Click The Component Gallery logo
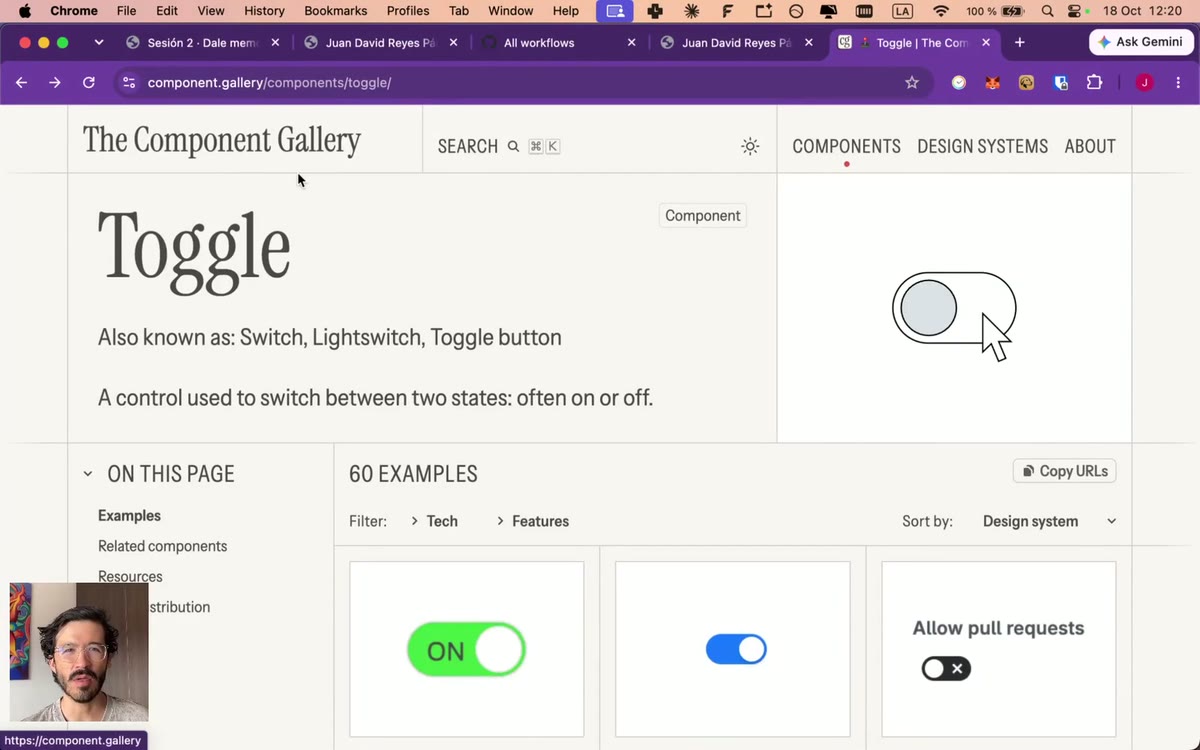The image size is (1200, 750). pos(222,140)
